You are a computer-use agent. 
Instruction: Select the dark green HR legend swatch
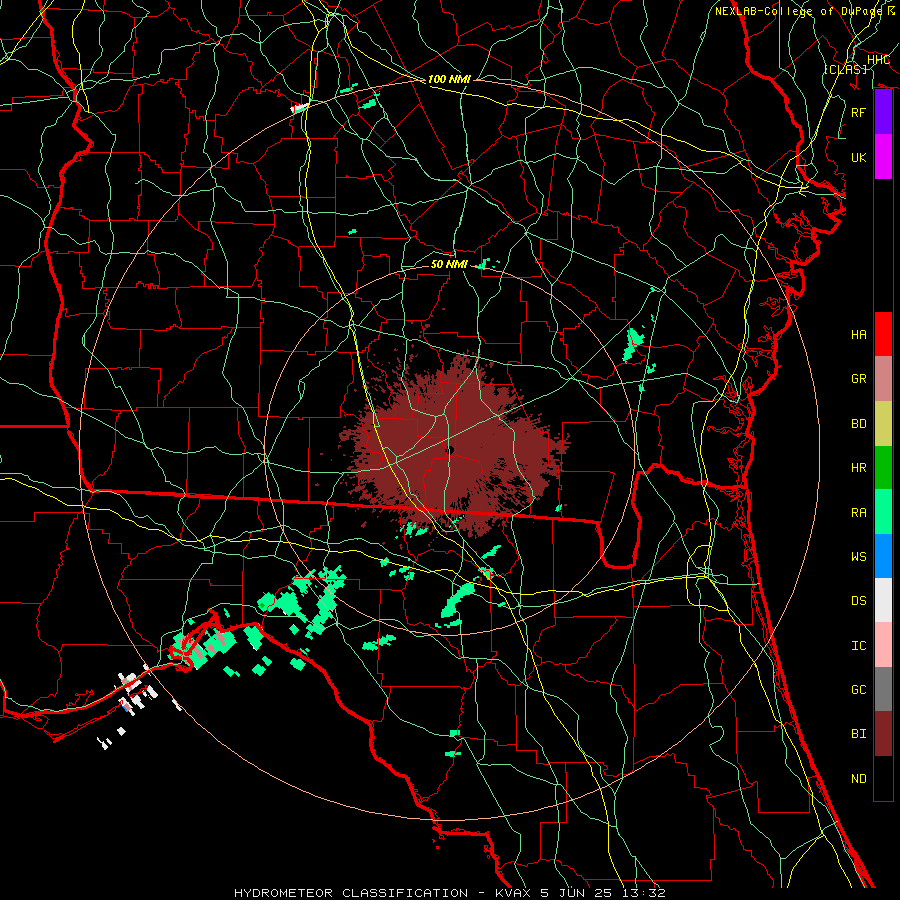point(883,468)
